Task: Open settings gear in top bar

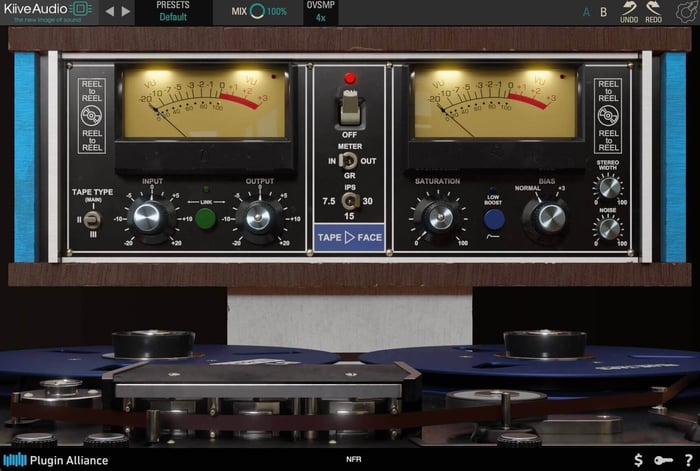Action: 688,12
